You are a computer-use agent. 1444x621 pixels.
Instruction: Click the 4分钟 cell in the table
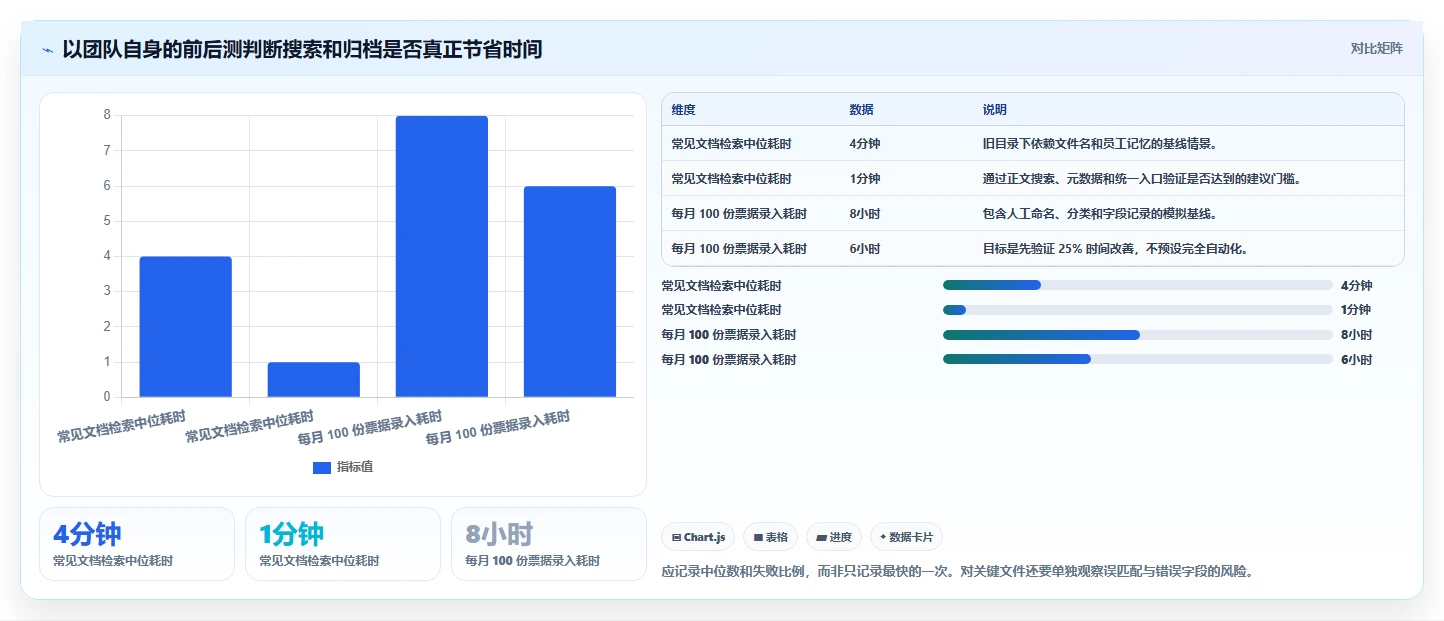click(865, 144)
